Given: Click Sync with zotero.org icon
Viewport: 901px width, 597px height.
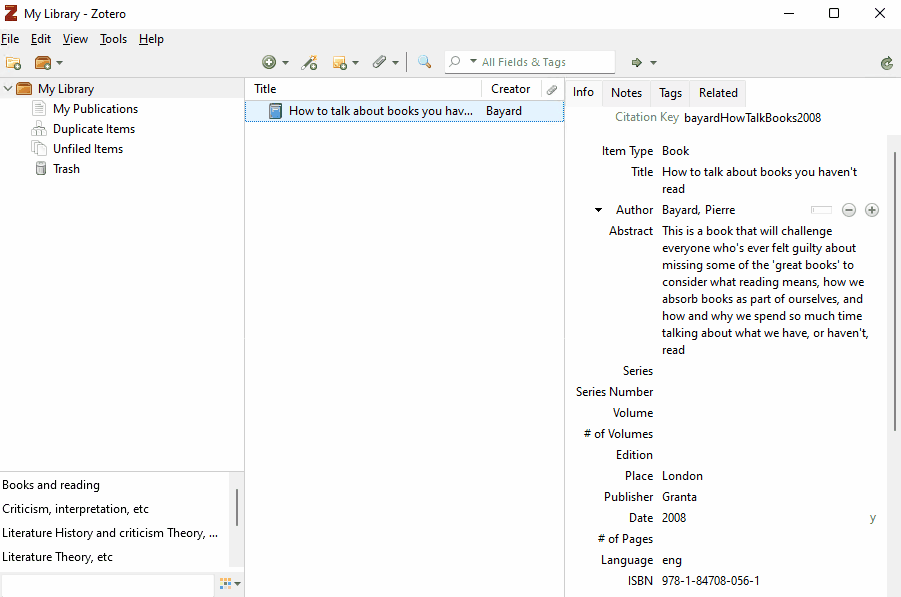Looking at the screenshot, I should pos(887,63).
